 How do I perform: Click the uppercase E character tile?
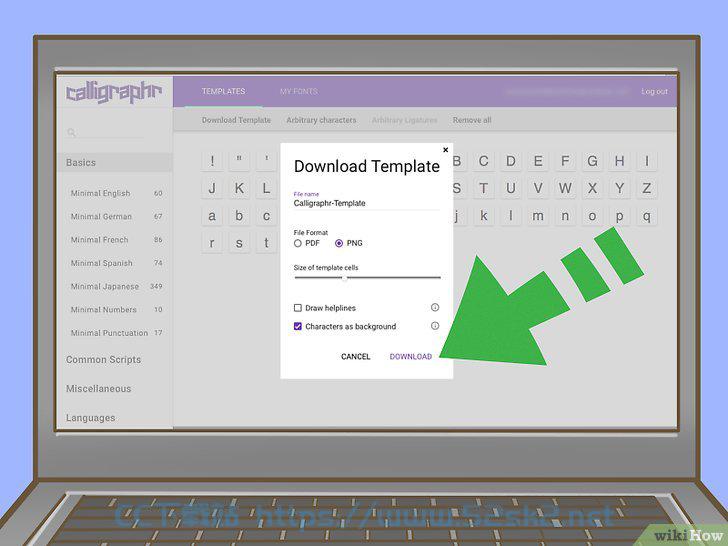538,161
